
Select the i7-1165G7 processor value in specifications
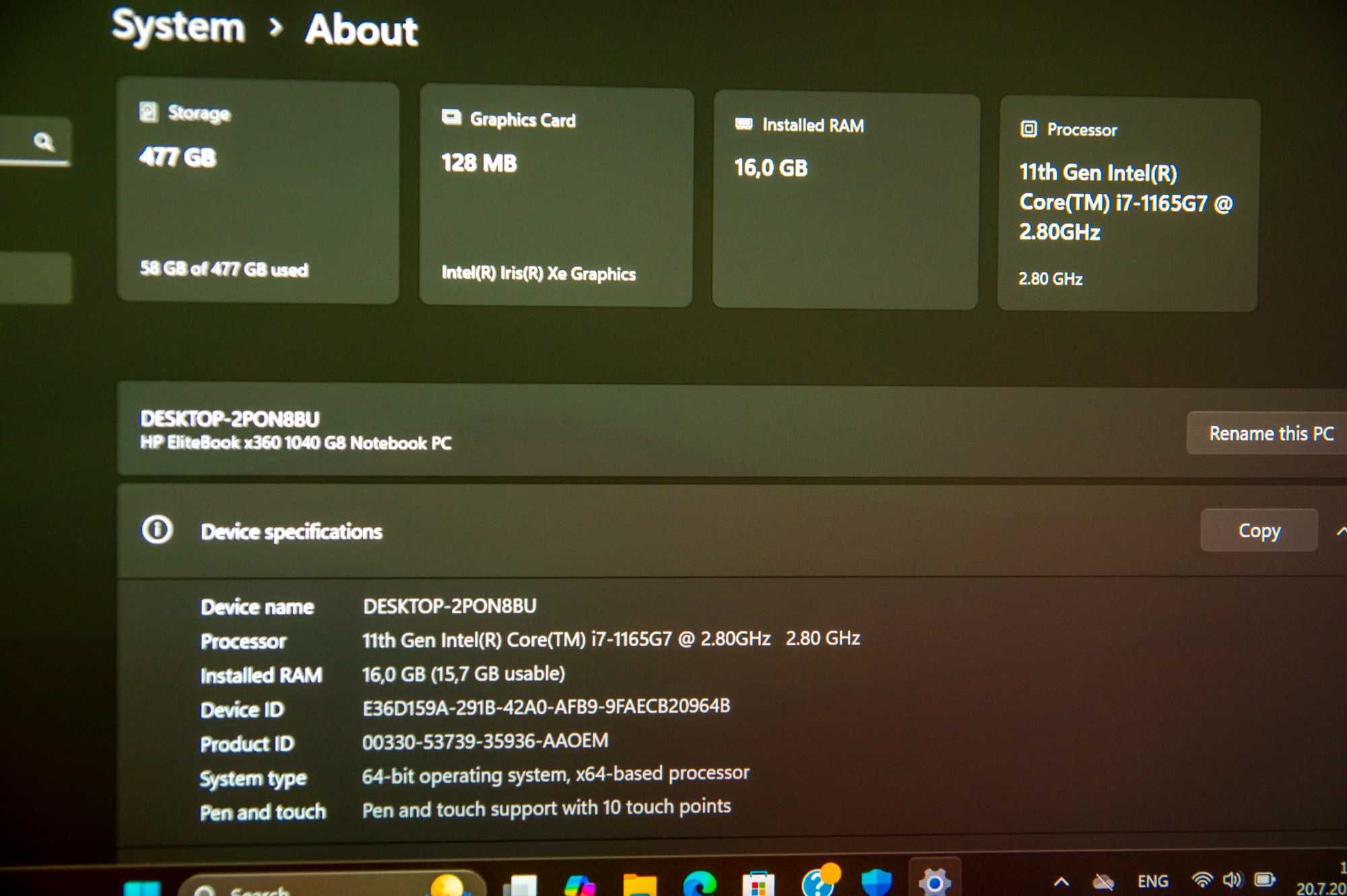(611, 639)
